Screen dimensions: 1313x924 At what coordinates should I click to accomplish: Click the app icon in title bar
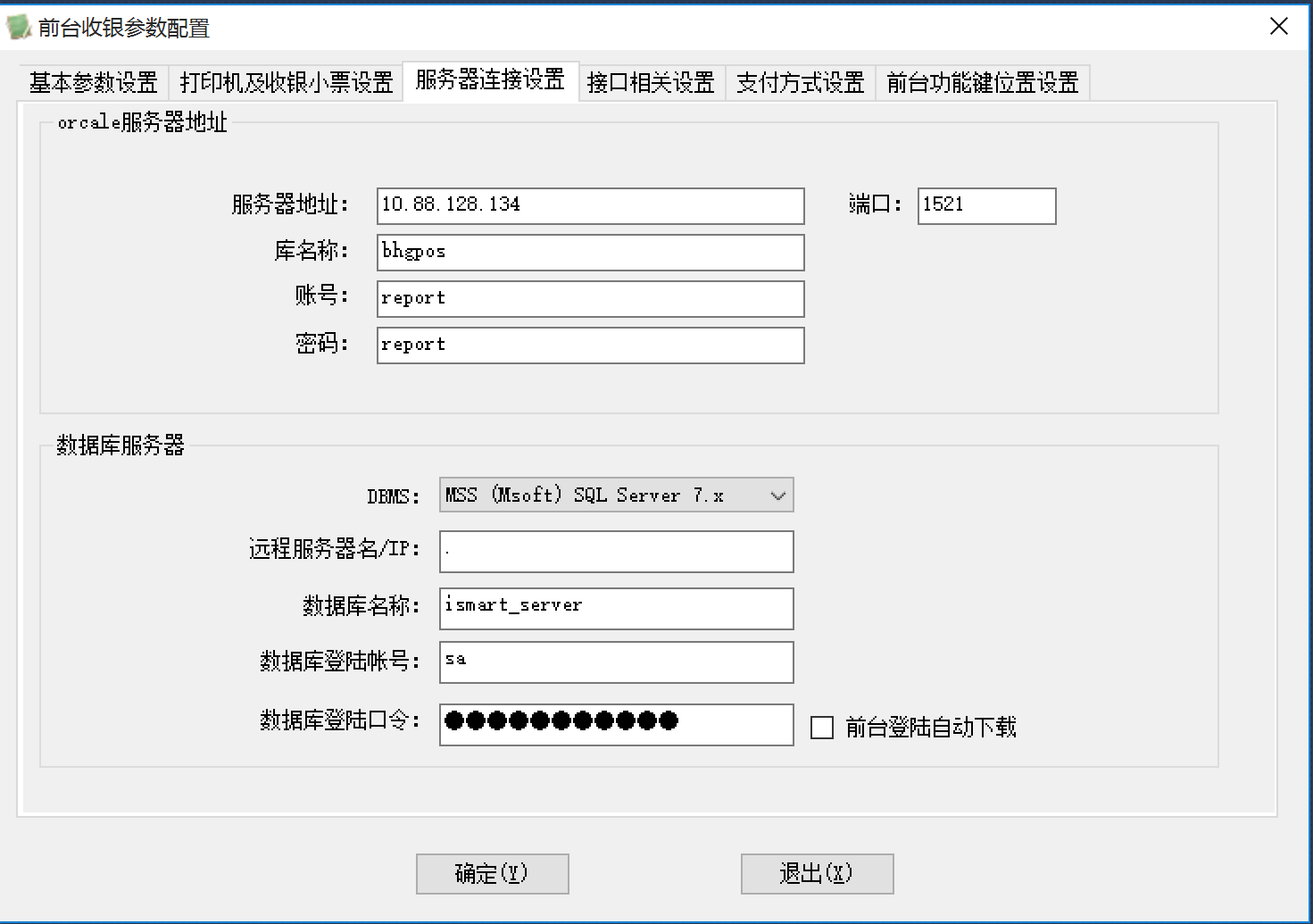tap(19, 27)
